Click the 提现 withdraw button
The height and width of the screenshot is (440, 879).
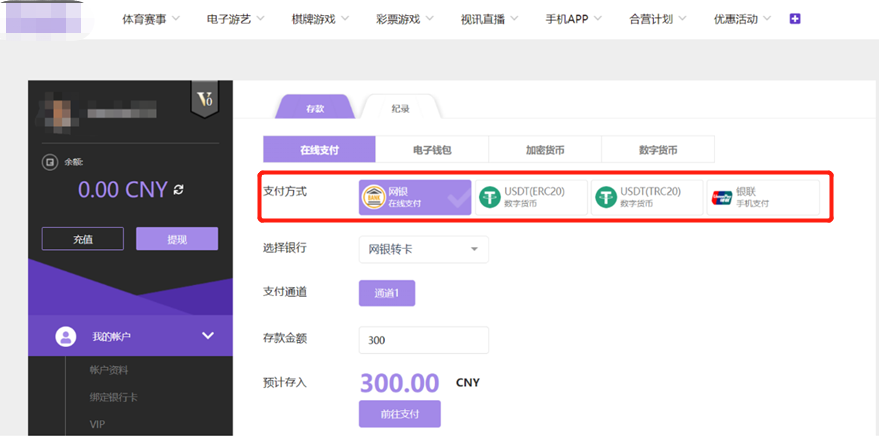tap(176, 239)
